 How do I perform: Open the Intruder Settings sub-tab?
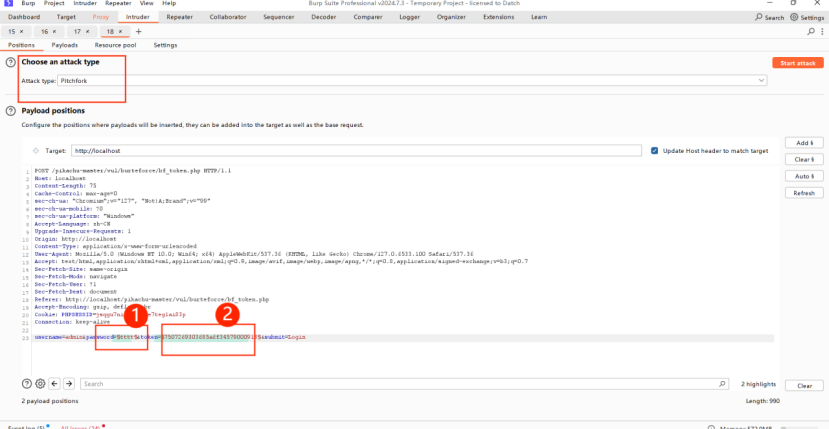(165, 45)
